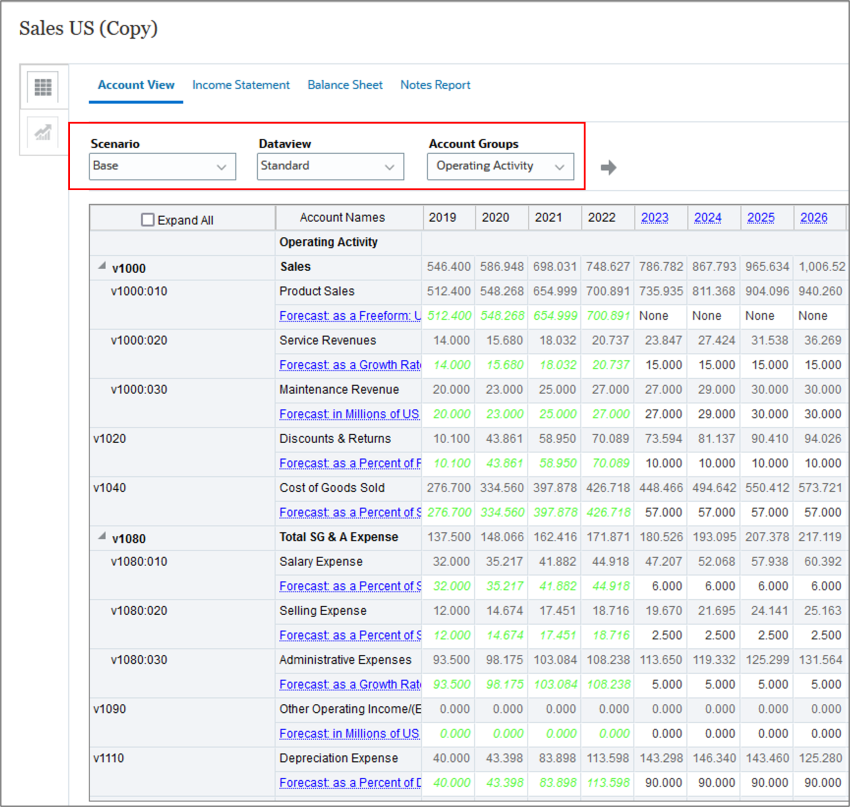Viewport: 850px width, 807px height.
Task: Collapse the v1080 Total SG & A Expense row
Action: [x=101, y=537]
